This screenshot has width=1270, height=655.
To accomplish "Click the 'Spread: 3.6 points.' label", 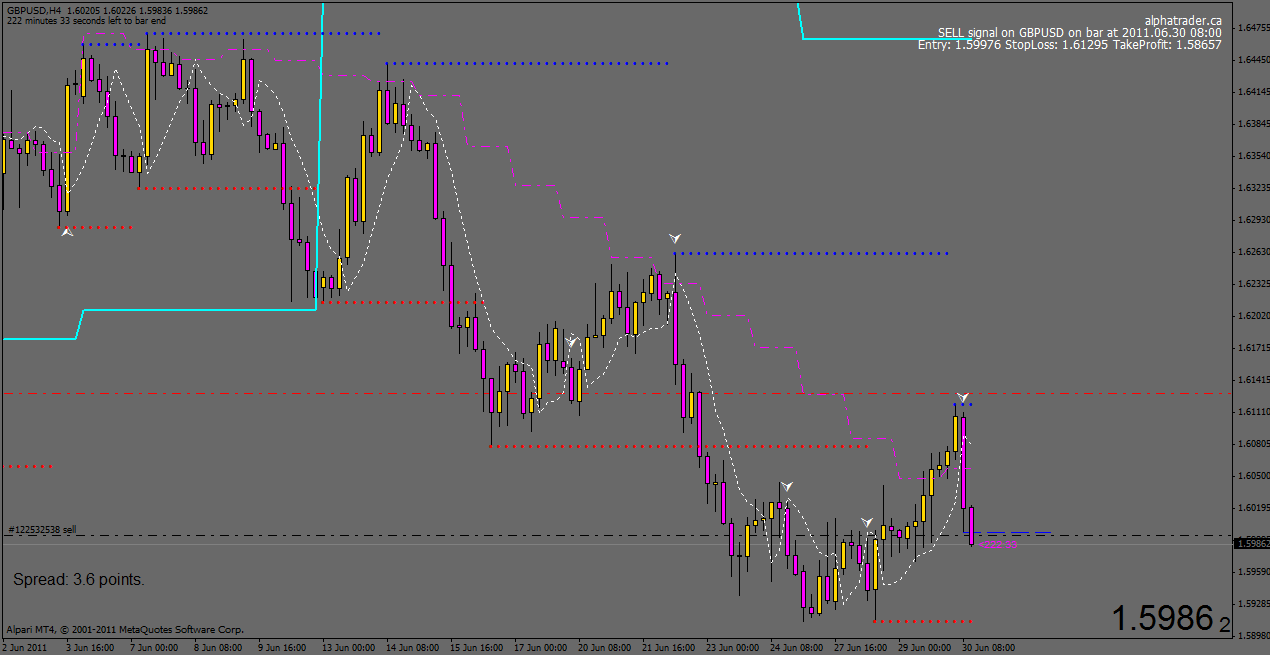I will click(79, 579).
